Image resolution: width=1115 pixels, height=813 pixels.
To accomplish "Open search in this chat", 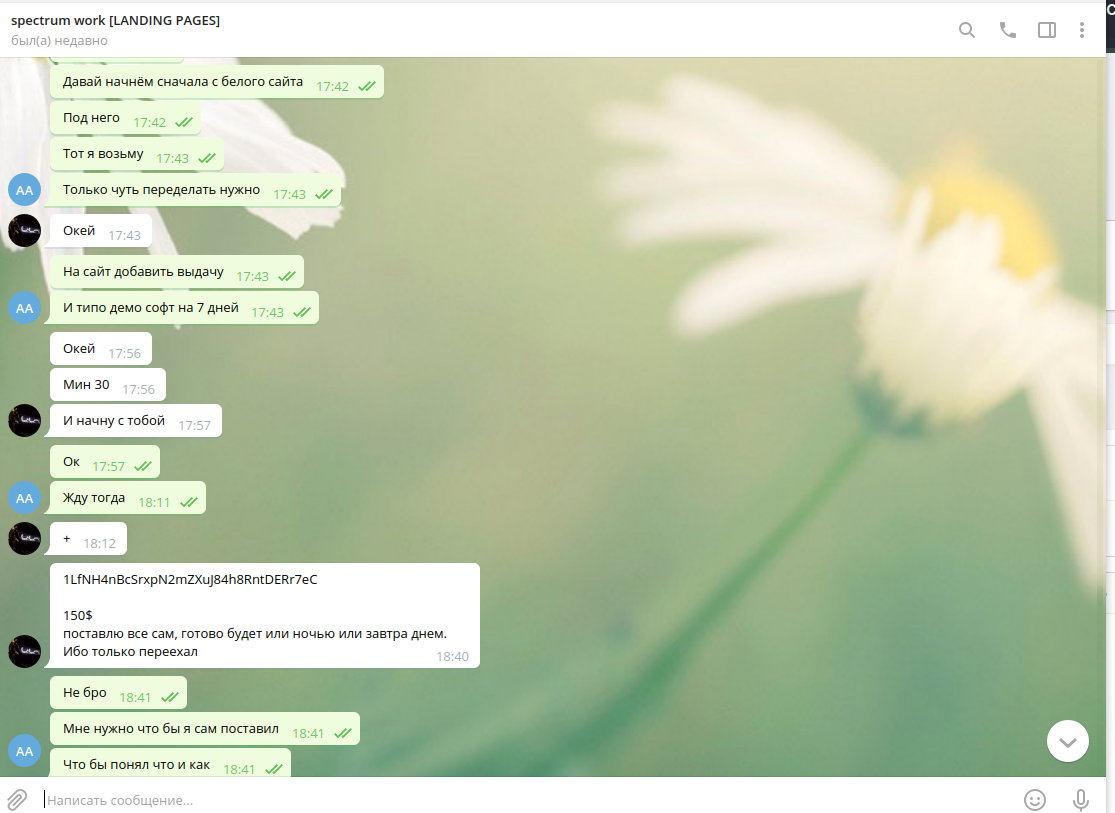I will pyautogui.click(x=966, y=30).
